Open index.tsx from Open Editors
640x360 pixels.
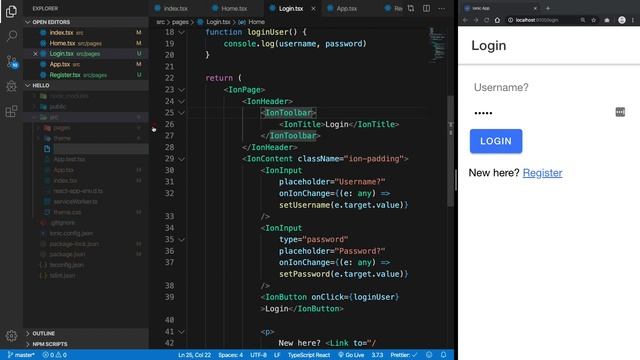pos(86,33)
